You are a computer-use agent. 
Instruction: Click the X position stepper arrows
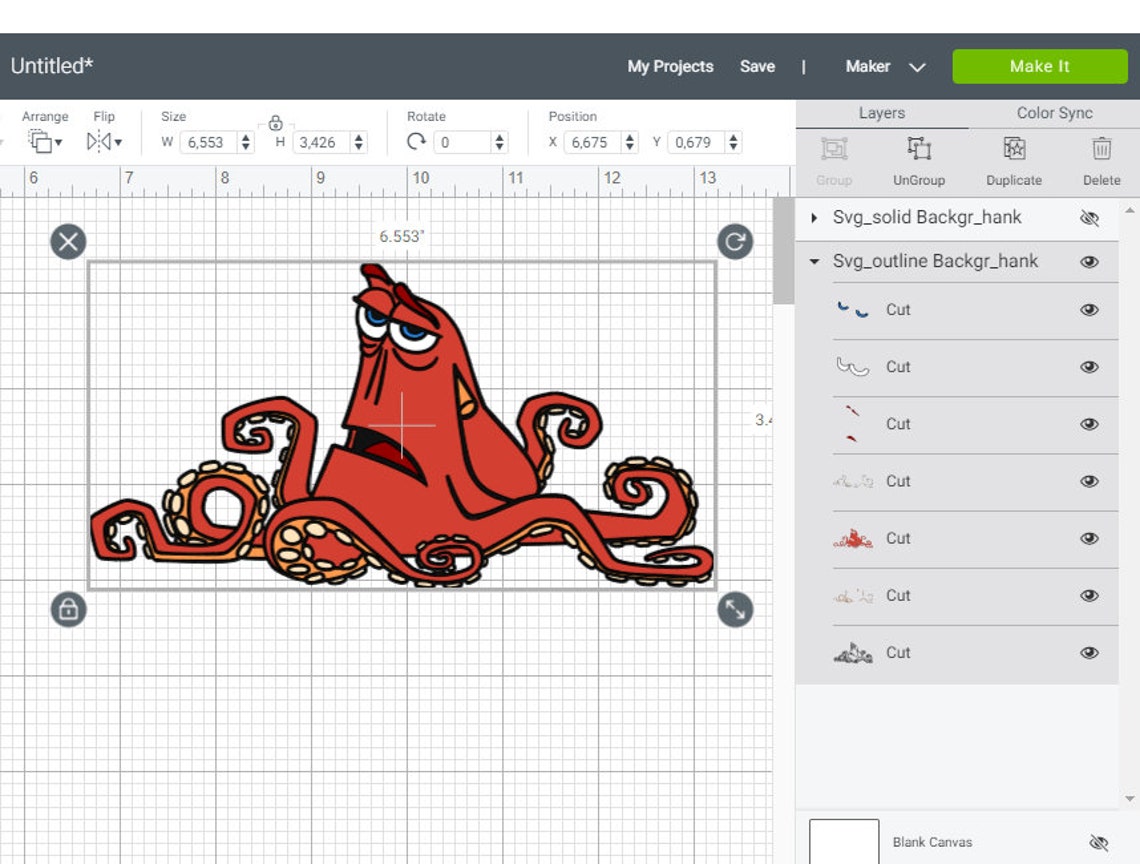tap(630, 142)
